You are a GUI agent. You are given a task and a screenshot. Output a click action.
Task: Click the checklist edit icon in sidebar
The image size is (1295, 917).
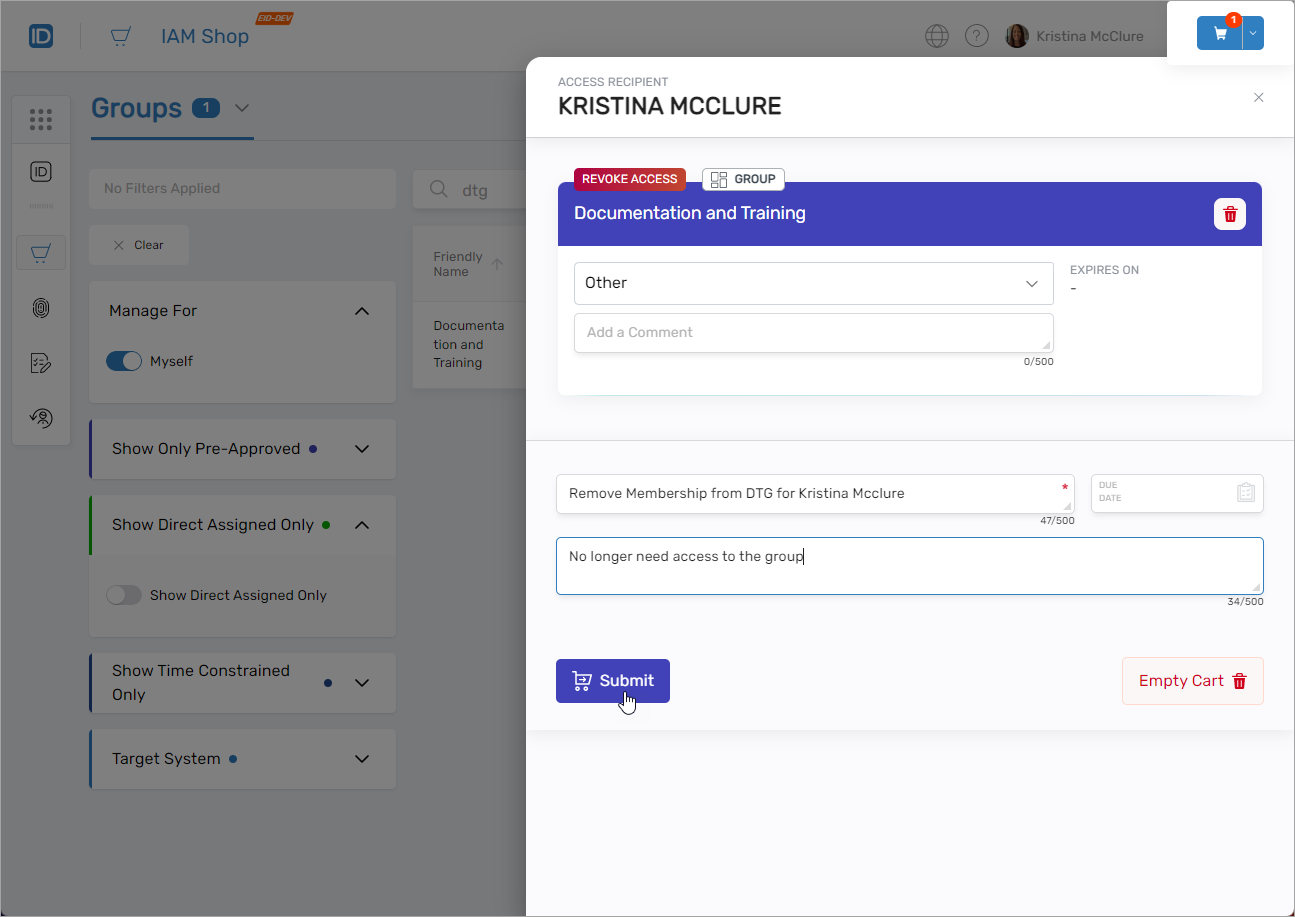pos(41,363)
